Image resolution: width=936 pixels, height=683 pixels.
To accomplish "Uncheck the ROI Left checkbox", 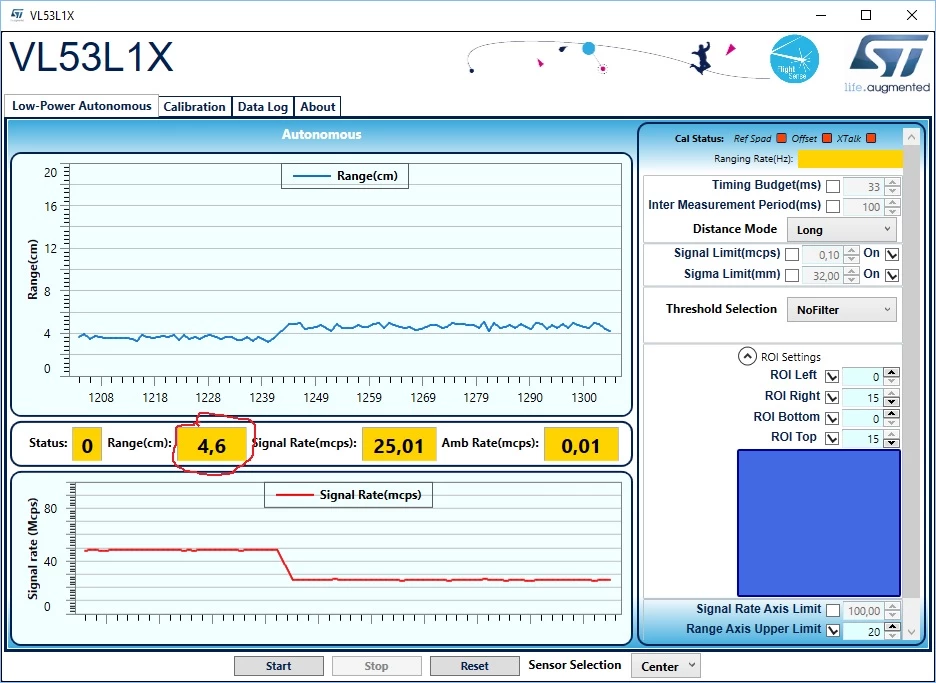I will pyautogui.click(x=832, y=377).
